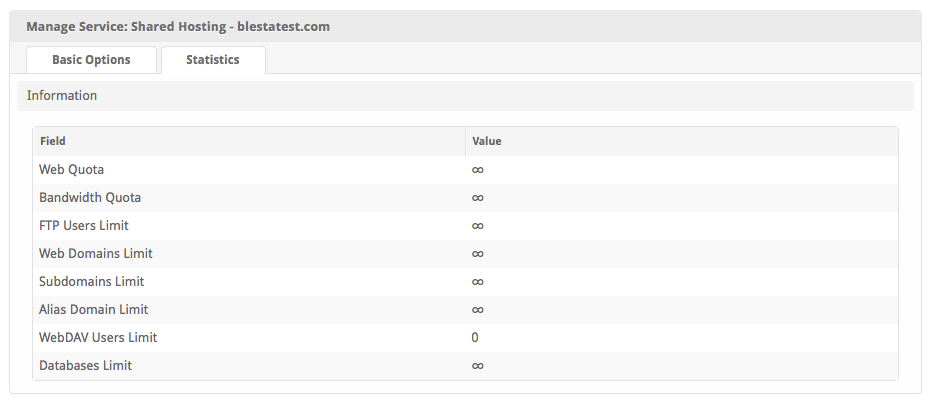The height and width of the screenshot is (405, 930).
Task: Click the Information section header
Action: point(62,96)
